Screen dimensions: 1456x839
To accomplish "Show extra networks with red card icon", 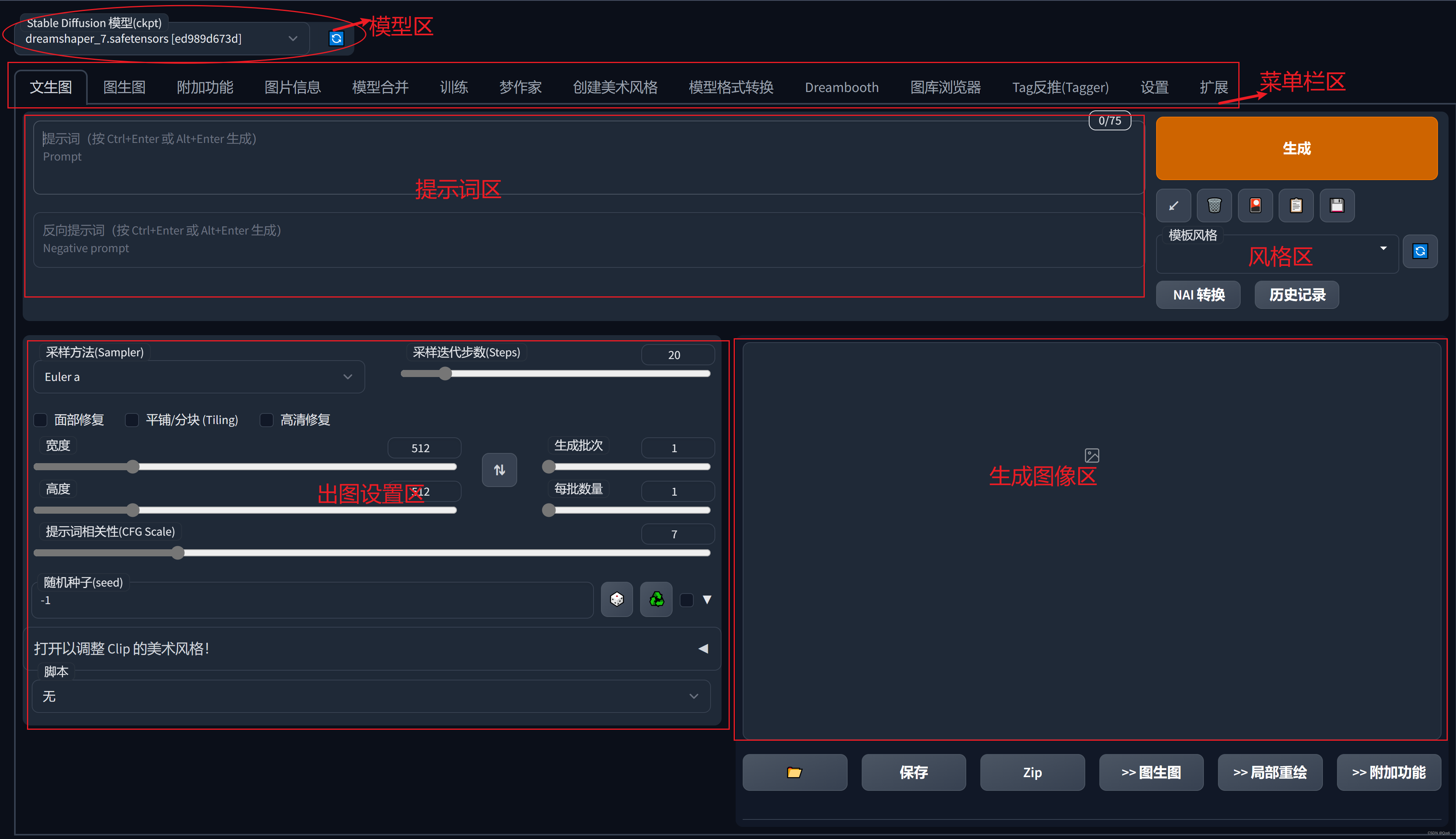I will (x=1255, y=206).
